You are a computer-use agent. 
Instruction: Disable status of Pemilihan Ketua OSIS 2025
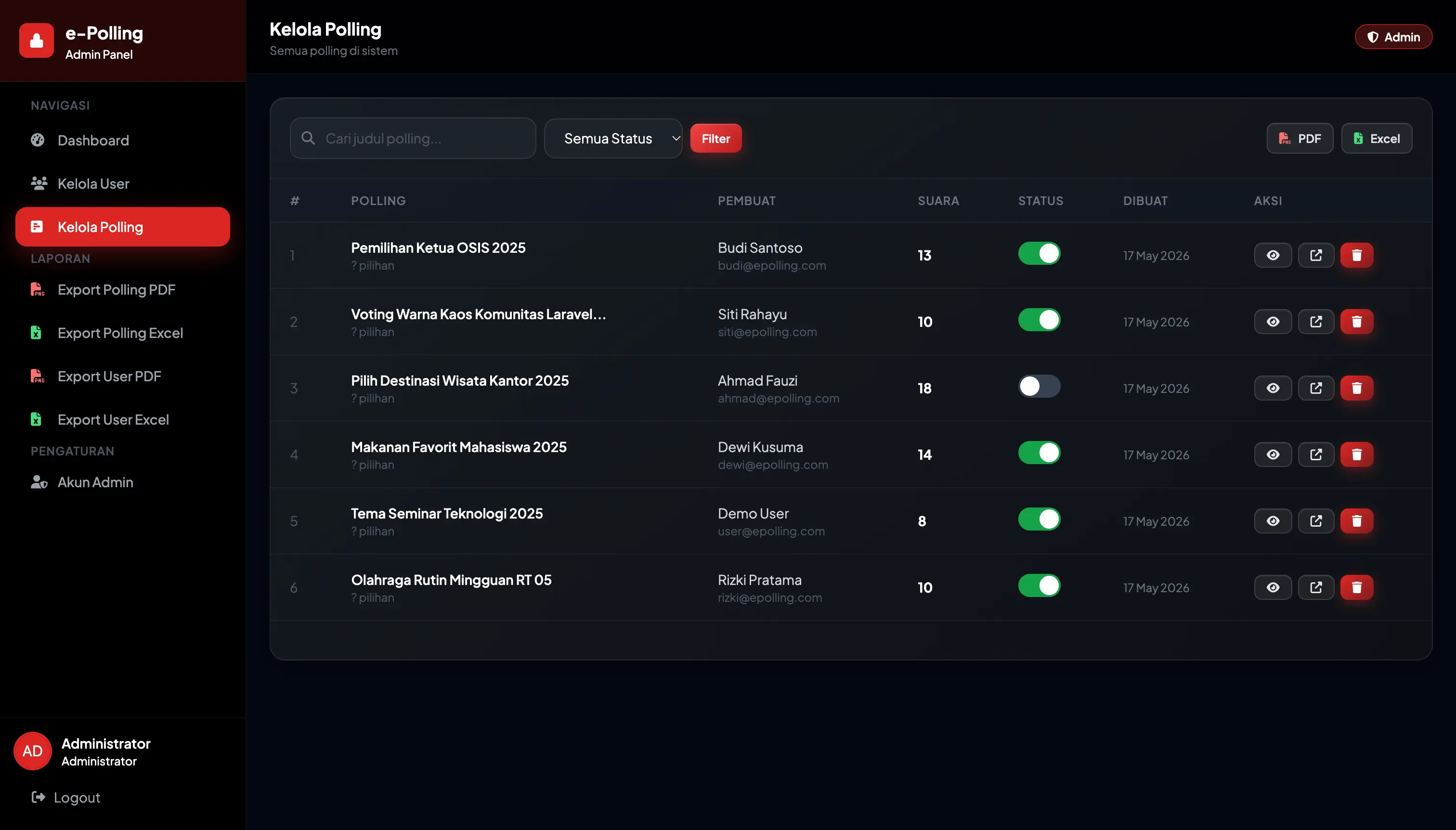point(1039,254)
